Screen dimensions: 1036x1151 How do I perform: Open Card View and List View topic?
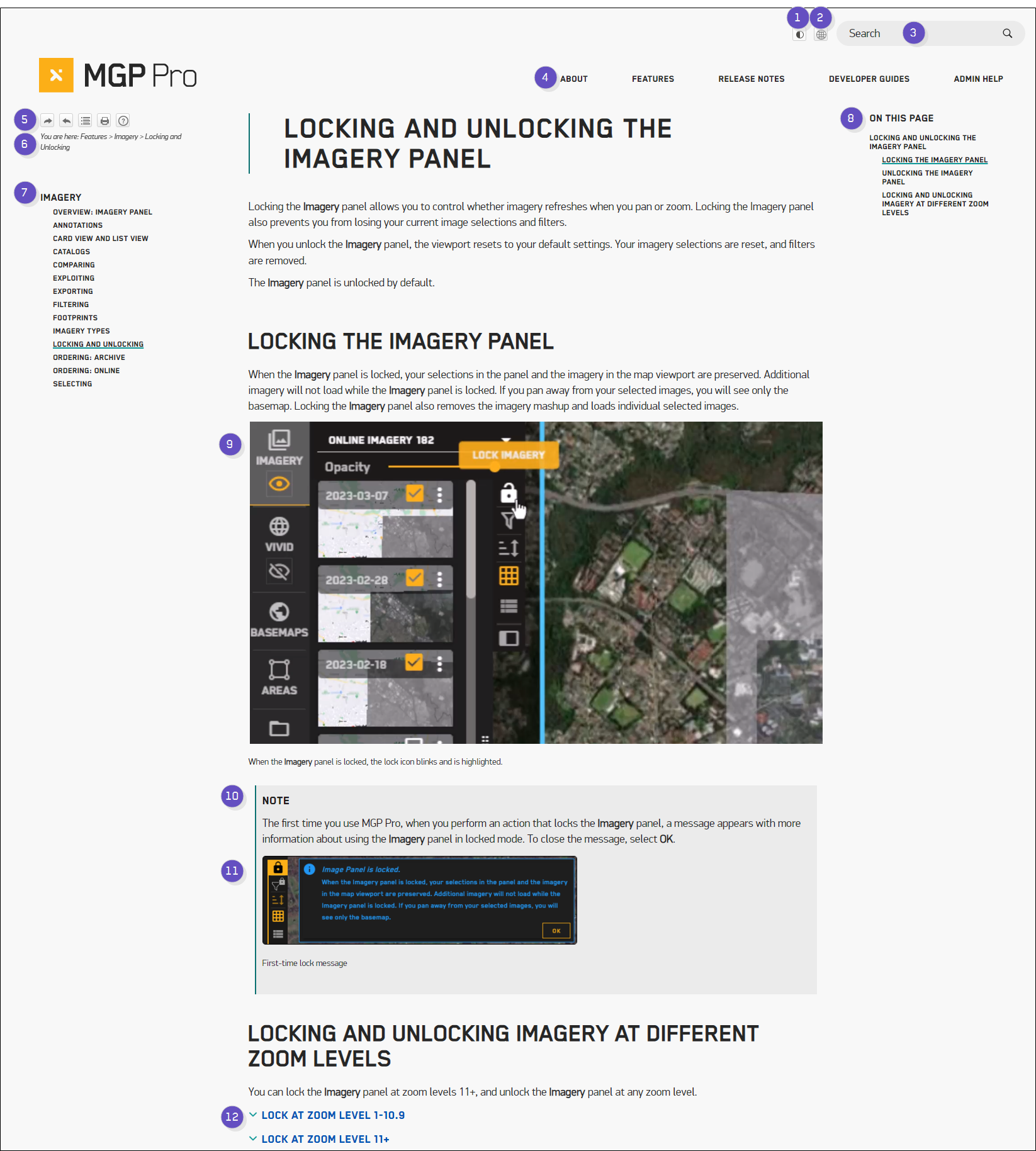(x=101, y=239)
